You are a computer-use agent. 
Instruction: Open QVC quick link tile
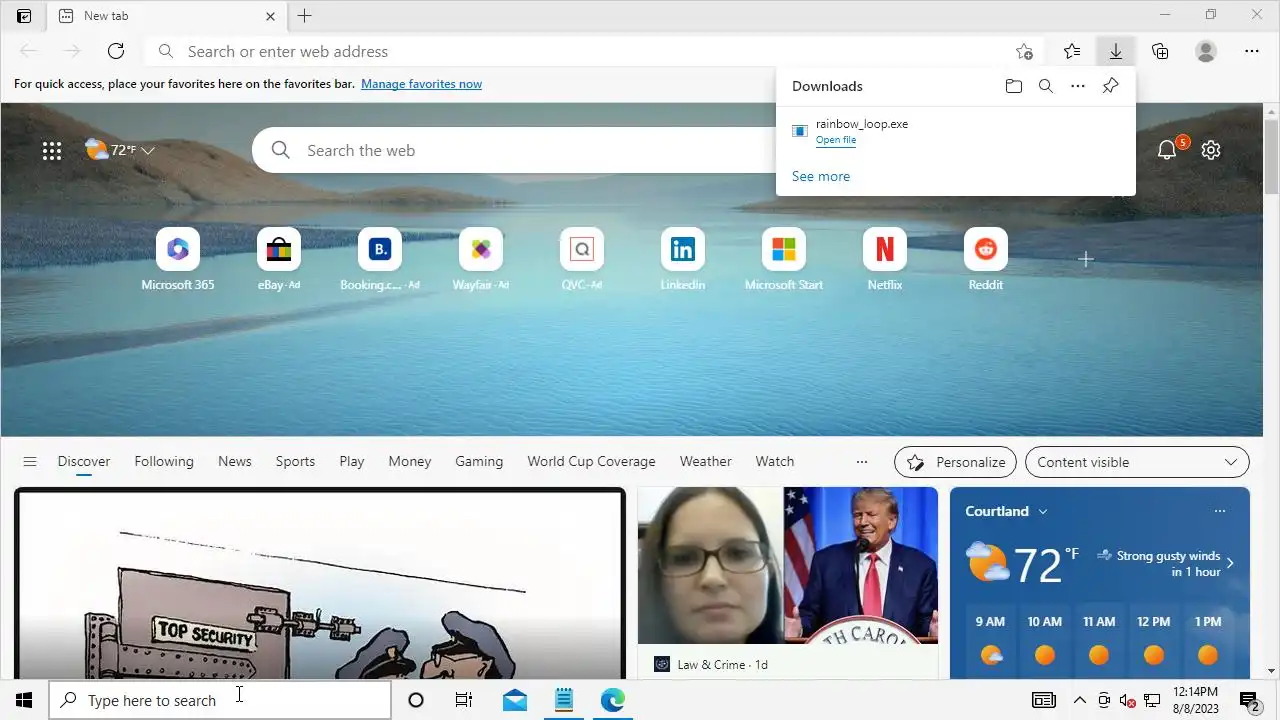click(x=582, y=260)
